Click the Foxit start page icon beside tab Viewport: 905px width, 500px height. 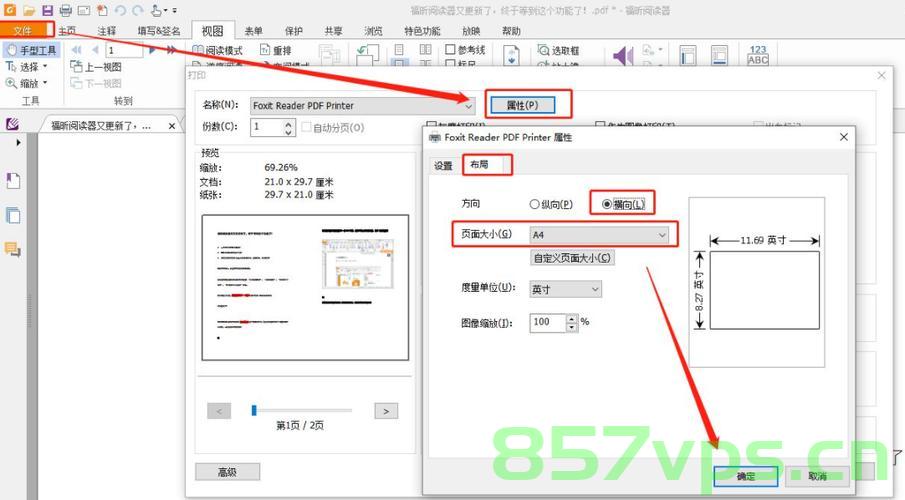(x=12, y=124)
